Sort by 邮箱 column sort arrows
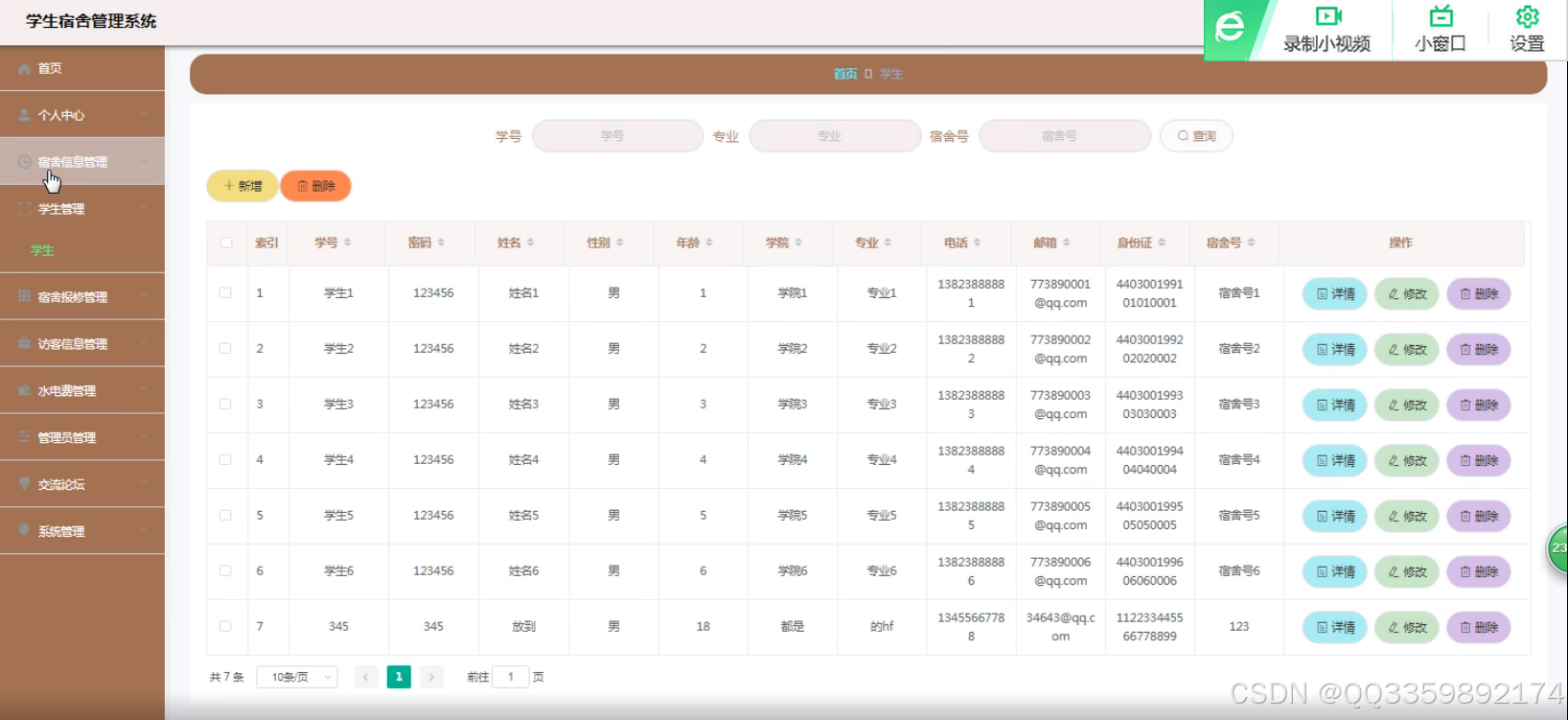 [x=1066, y=243]
